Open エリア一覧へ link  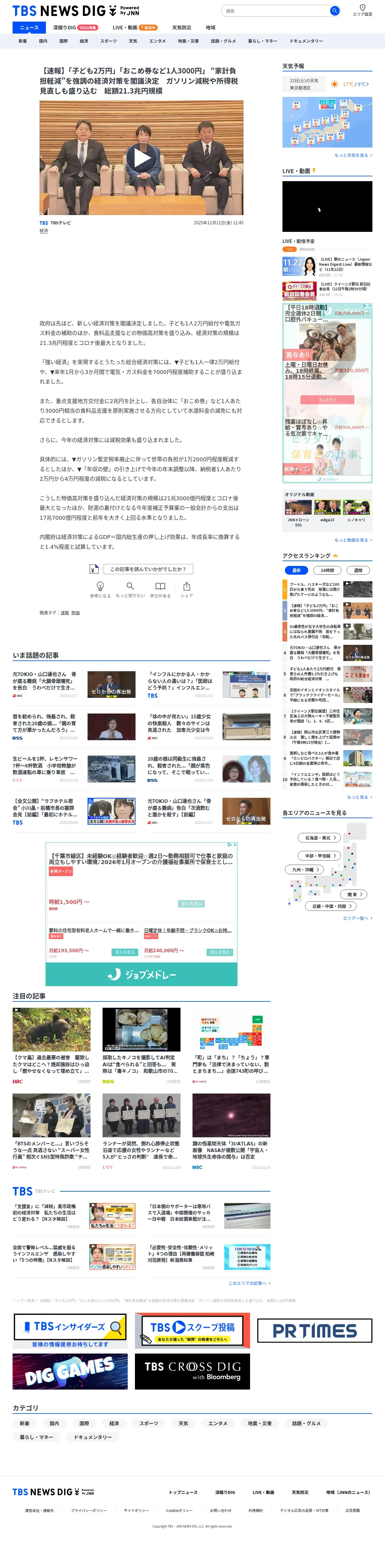click(357, 918)
